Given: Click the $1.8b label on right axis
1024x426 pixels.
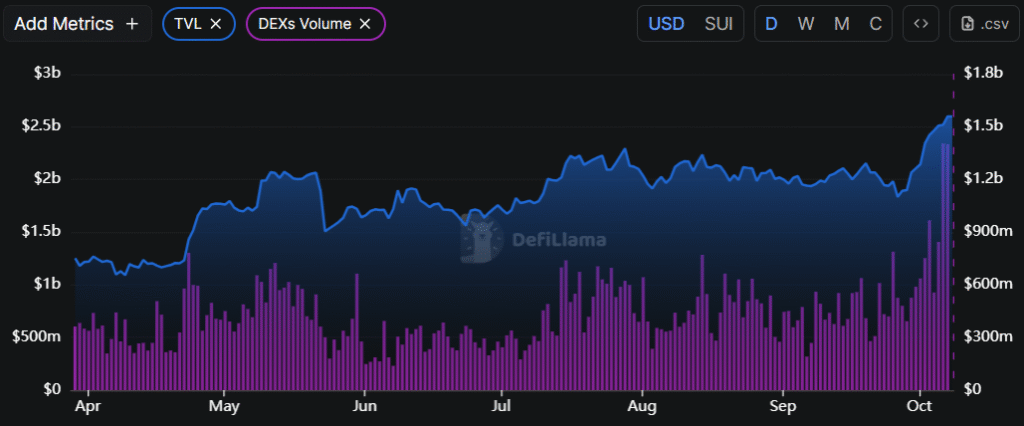Looking at the screenshot, I should pos(982,73).
